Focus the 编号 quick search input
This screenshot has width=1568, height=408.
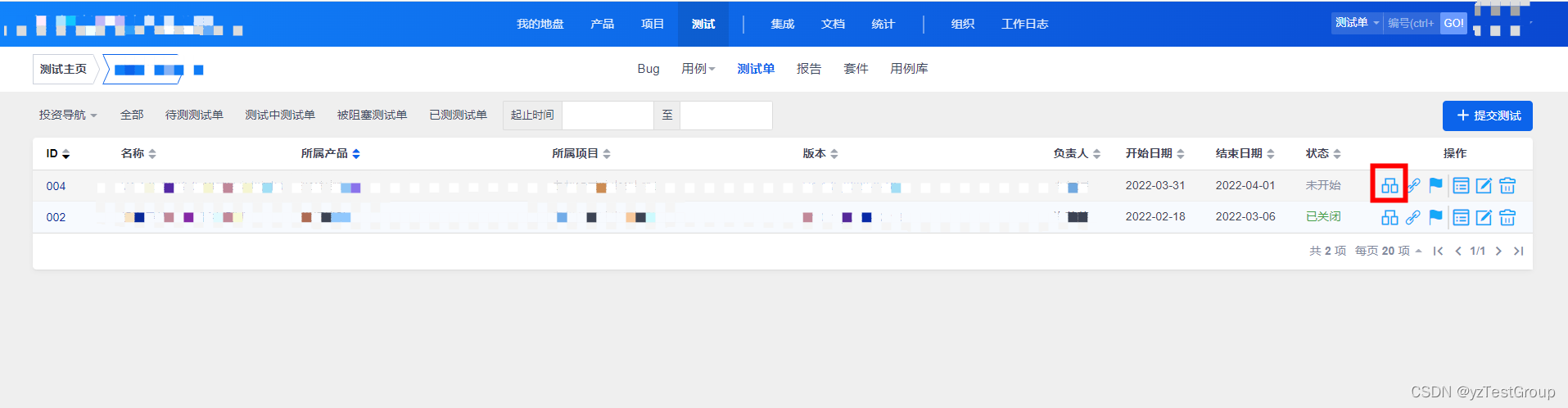pos(1412,23)
